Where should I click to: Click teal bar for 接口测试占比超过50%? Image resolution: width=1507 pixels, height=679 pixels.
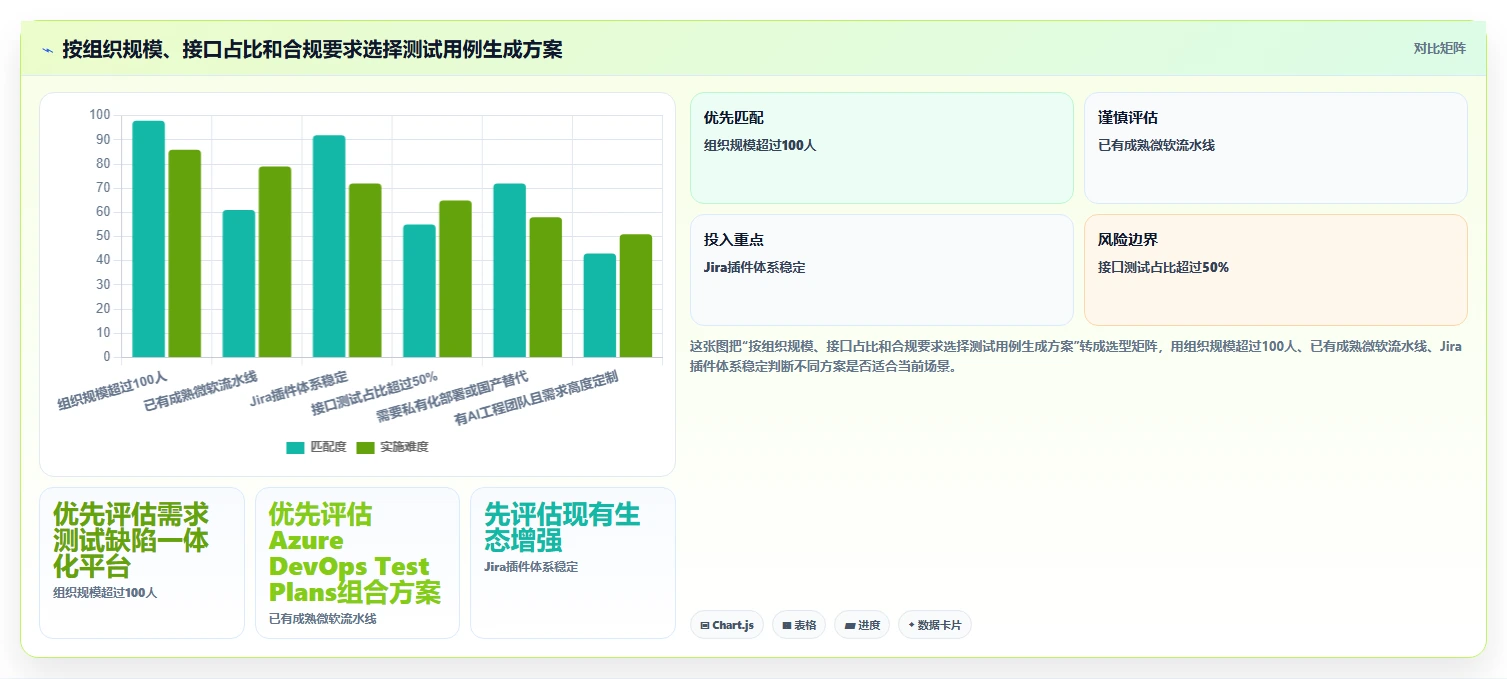point(419,291)
